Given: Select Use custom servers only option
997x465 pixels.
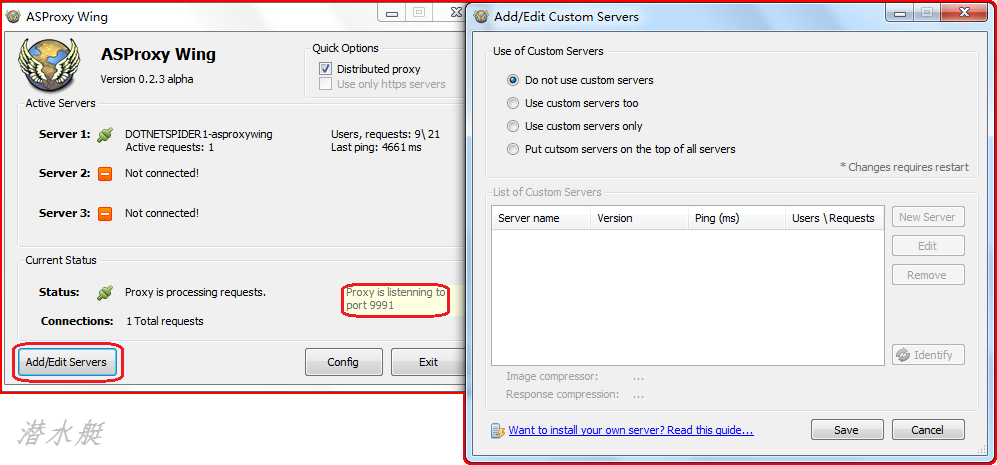Looking at the screenshot, I should (x=513, y=126).
